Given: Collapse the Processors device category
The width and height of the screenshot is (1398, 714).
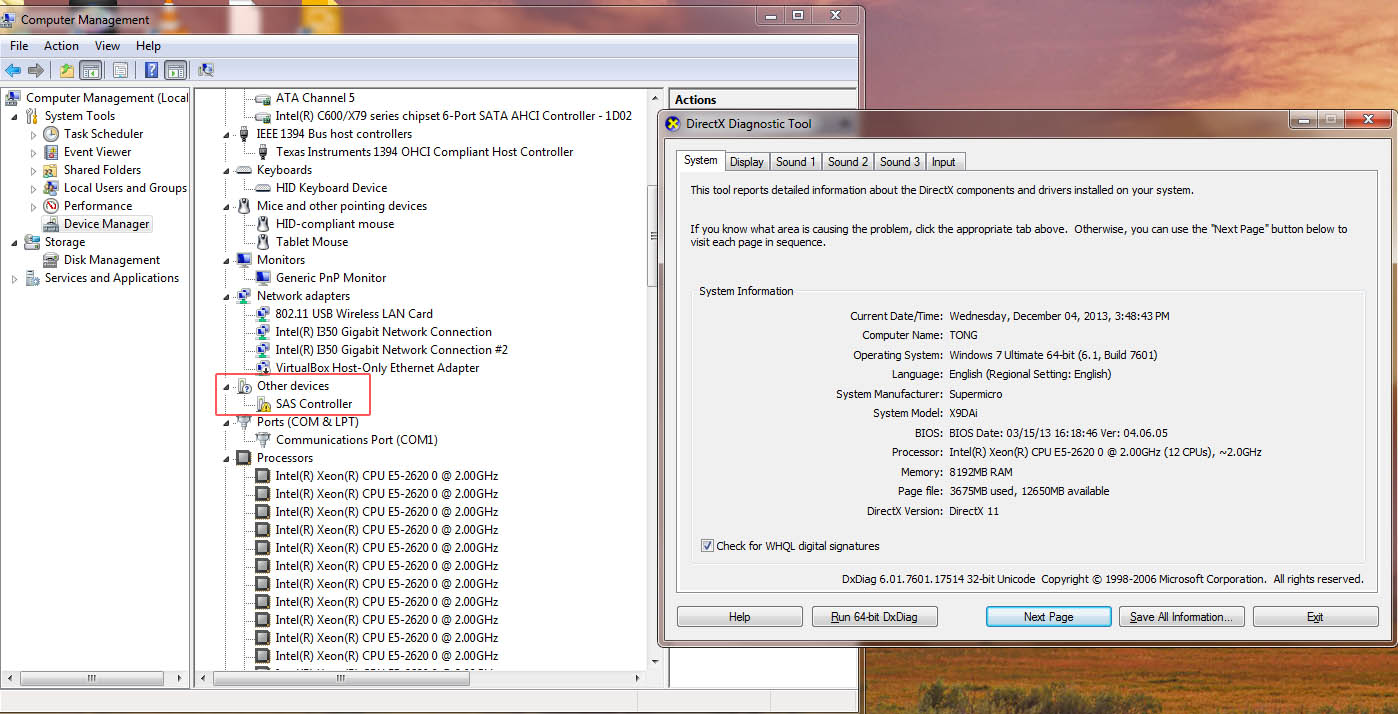Looking at the screenshot, I should tap(226, 458).
